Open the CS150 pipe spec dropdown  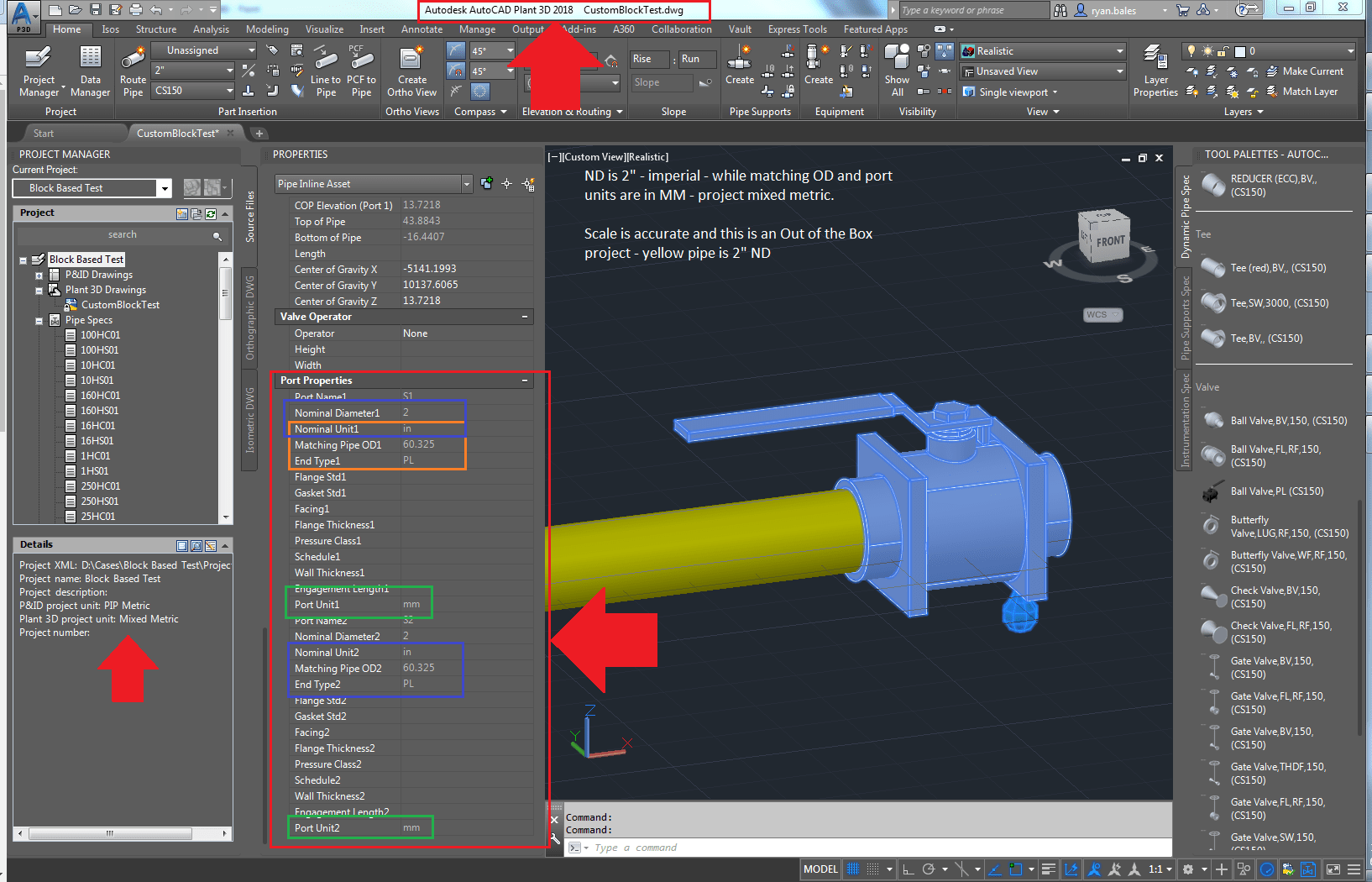click(193, 91)
